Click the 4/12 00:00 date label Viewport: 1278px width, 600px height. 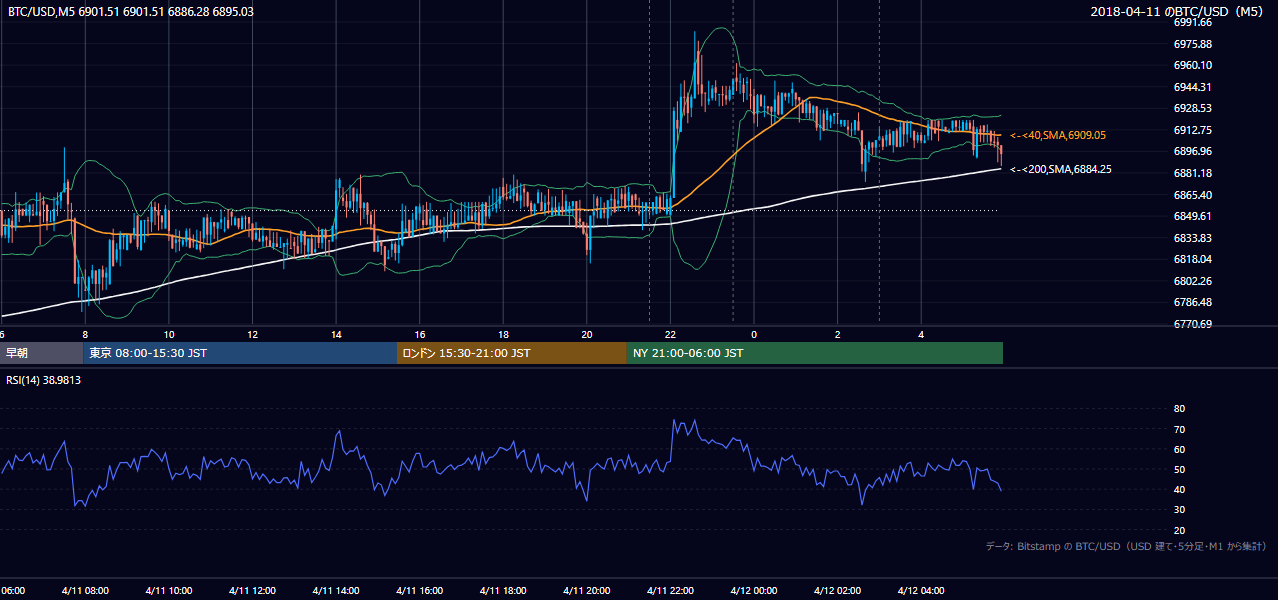[x=754, y=591]
